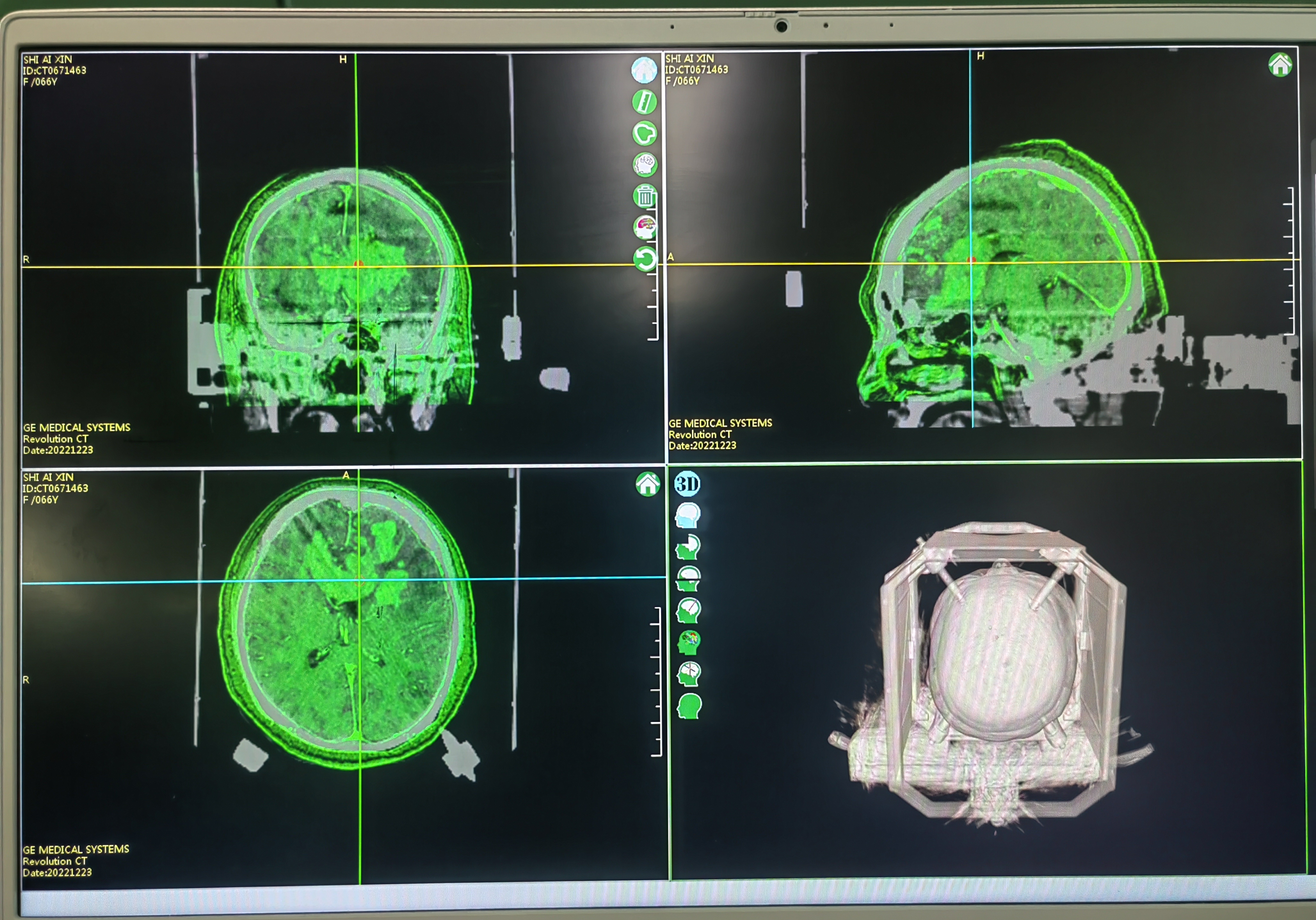Click the ruler measurement tool icon
Screen dimensions: 1316x920
click(x=644, y=102)
